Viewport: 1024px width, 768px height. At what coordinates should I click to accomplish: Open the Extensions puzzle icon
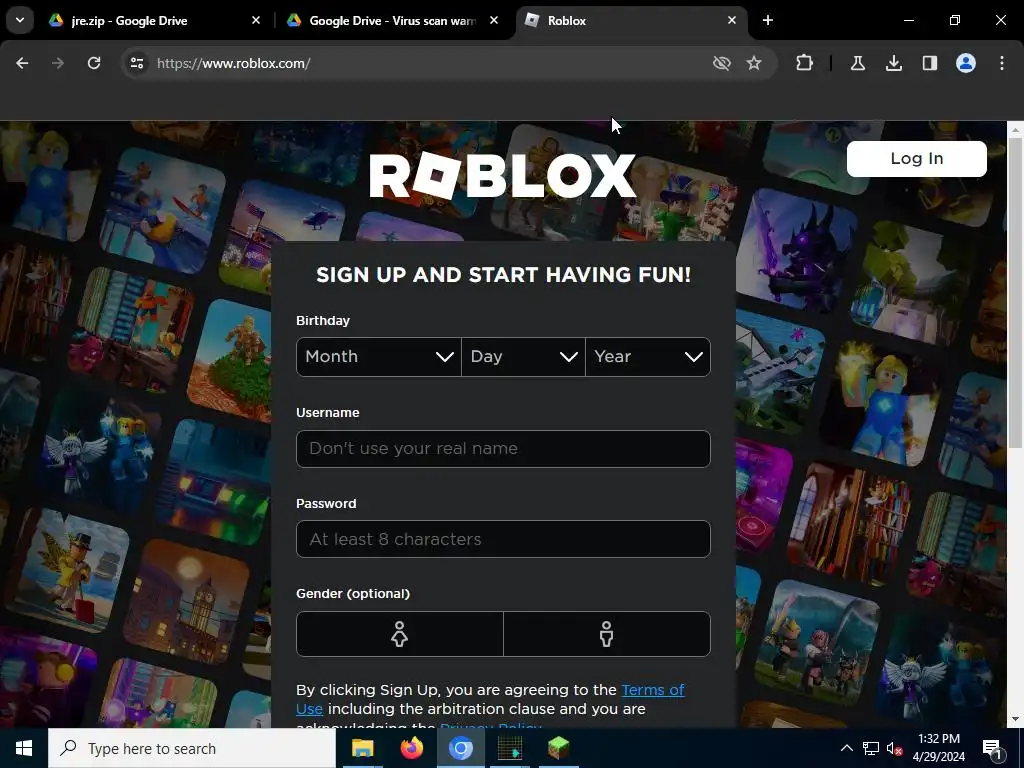pos(805,63)
